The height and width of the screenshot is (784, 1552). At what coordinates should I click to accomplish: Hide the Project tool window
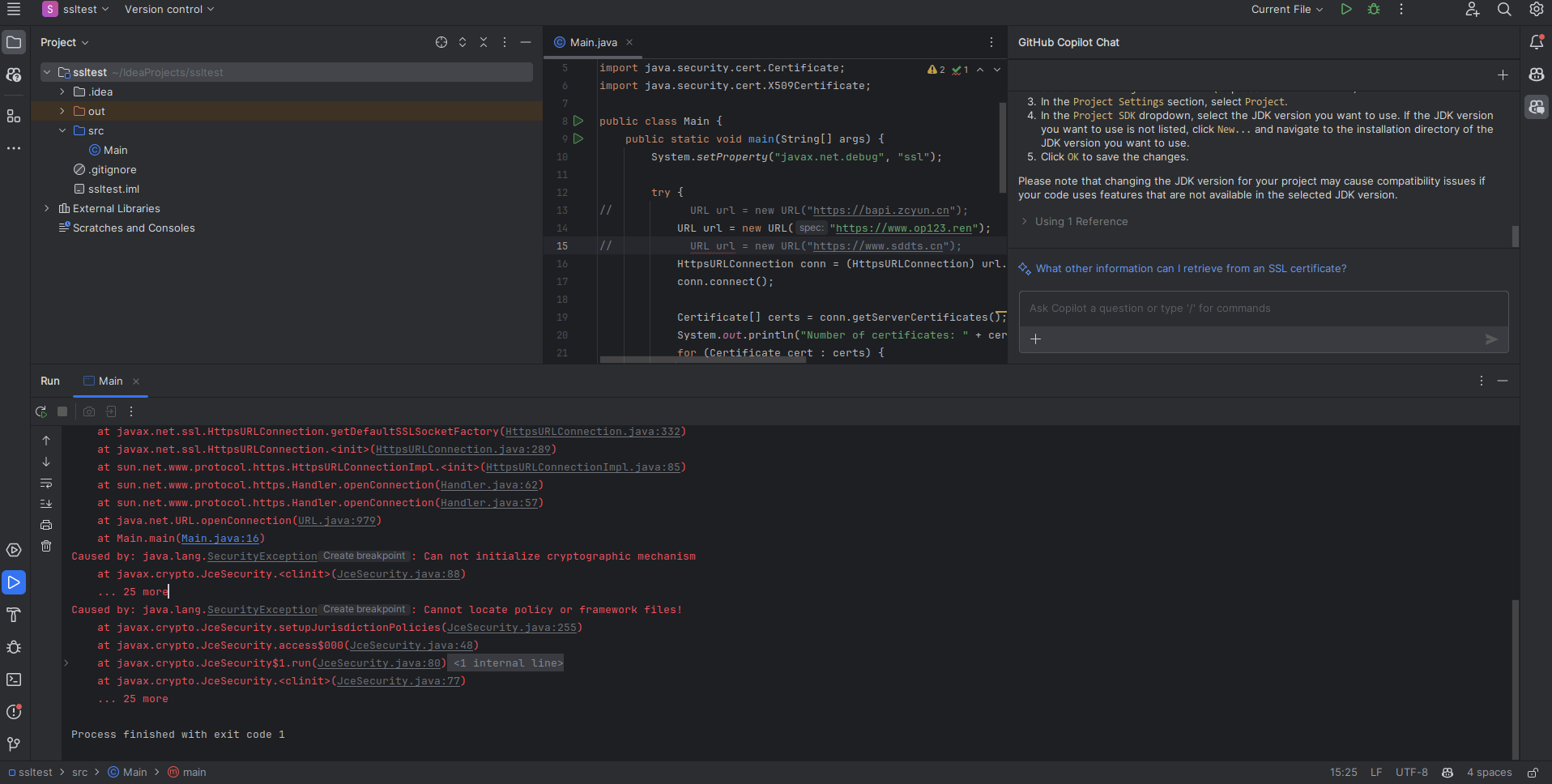pos(526,42)
